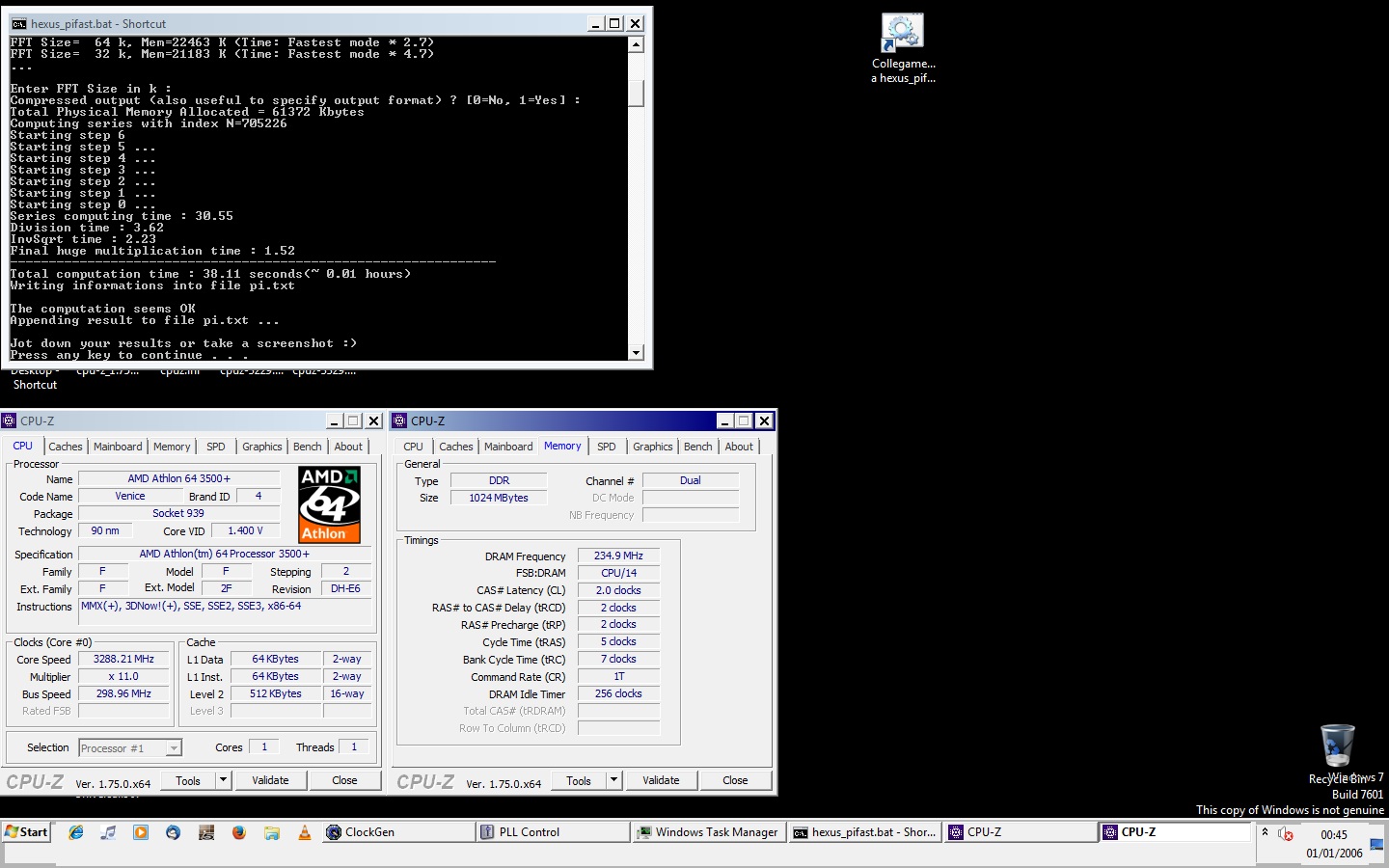This screenshot has width=1389, height=868.
Task: Open the SPD tab in left CPU-Z
Action: tap(216, 447)
